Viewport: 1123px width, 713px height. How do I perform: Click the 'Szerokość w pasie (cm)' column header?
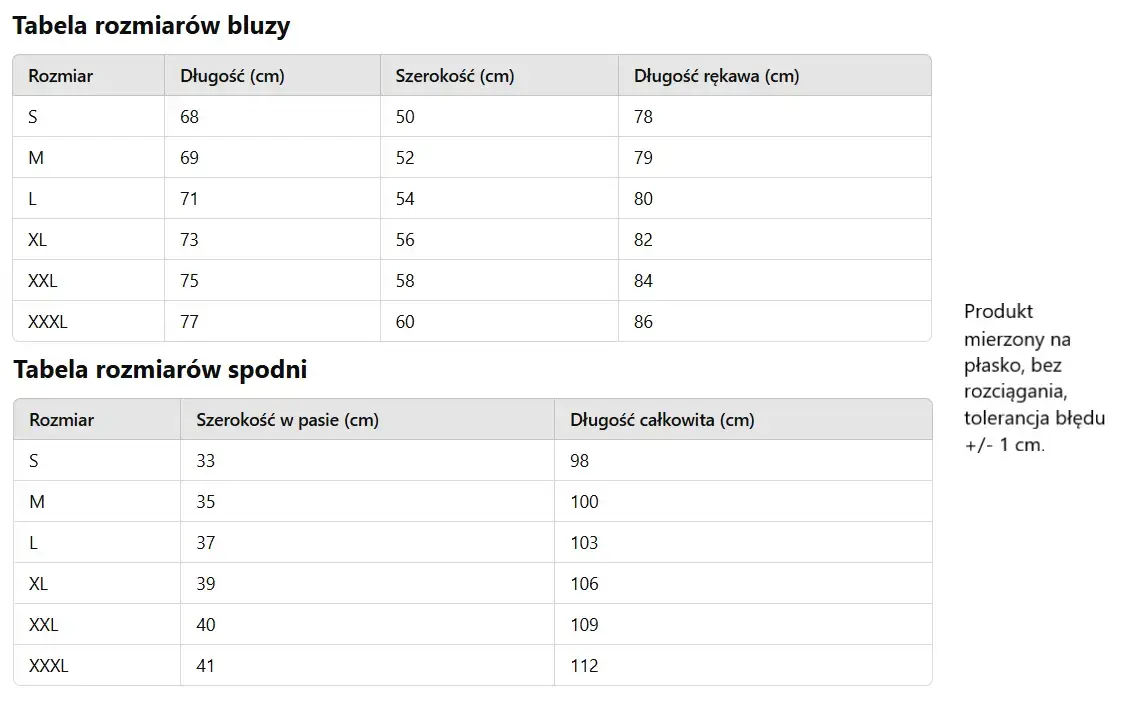click(287, 420)
